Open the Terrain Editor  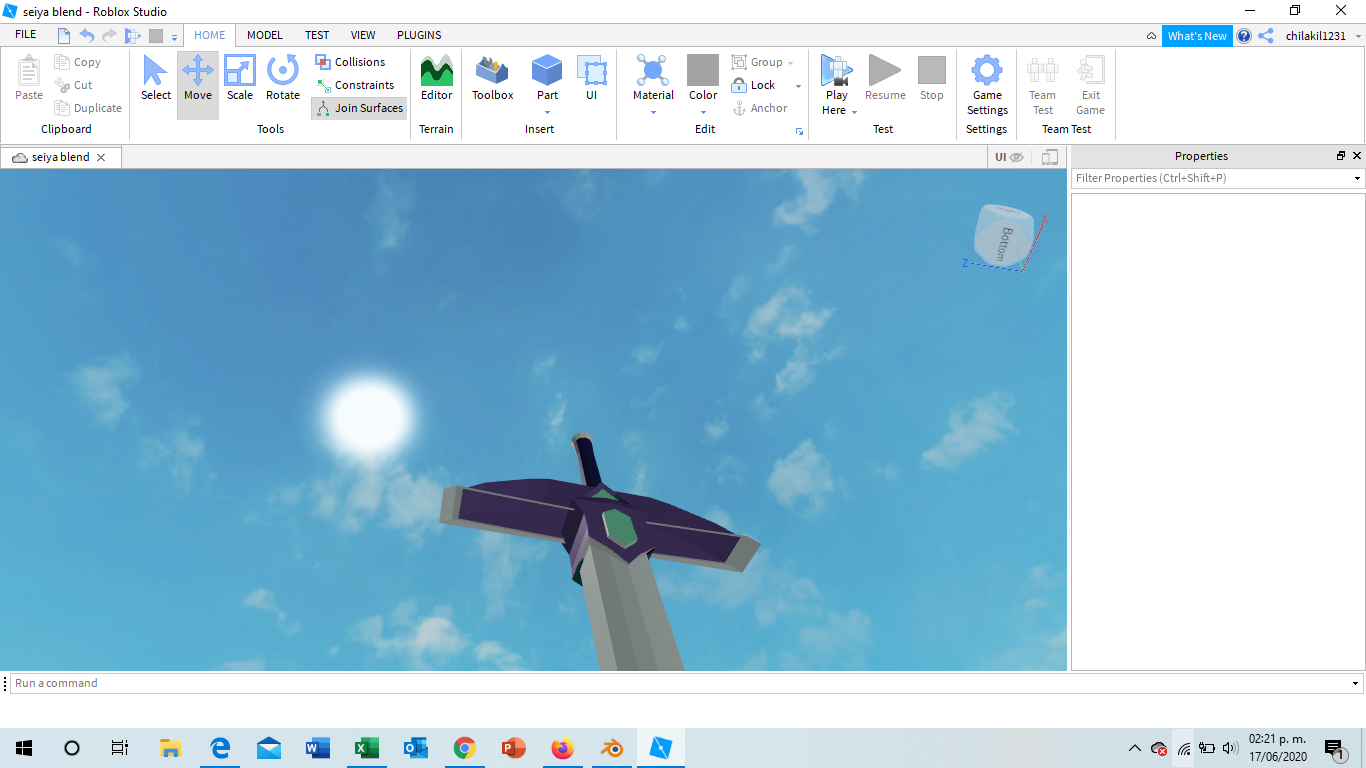pos(436,78)
